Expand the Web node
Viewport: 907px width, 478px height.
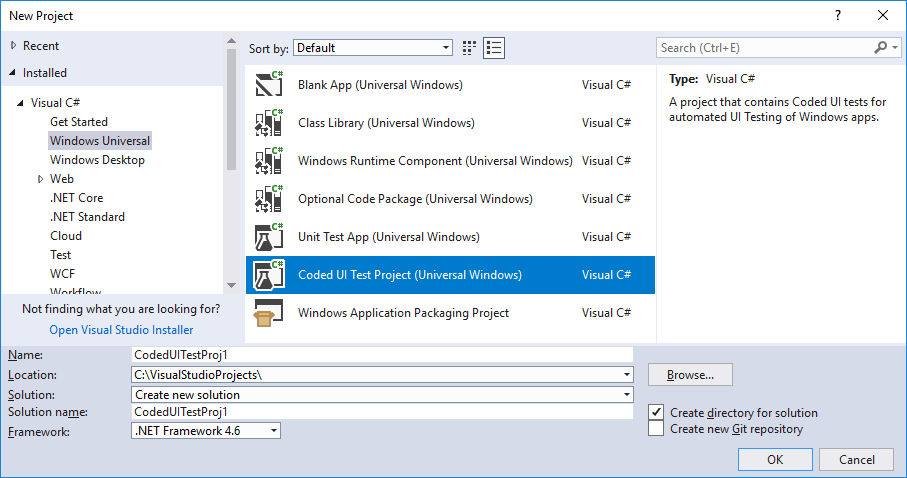click(40, 179)
